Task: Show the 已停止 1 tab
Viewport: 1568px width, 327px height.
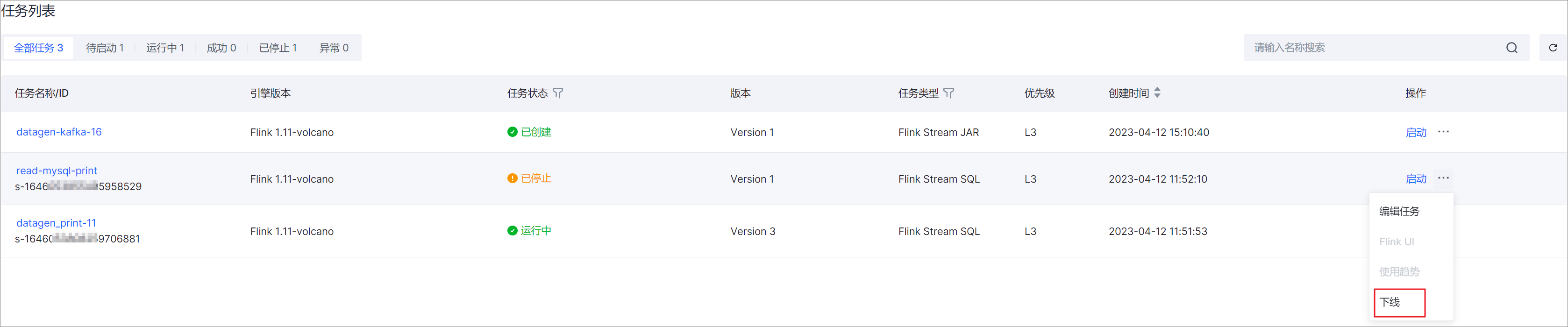Action: tap(278, 48)
